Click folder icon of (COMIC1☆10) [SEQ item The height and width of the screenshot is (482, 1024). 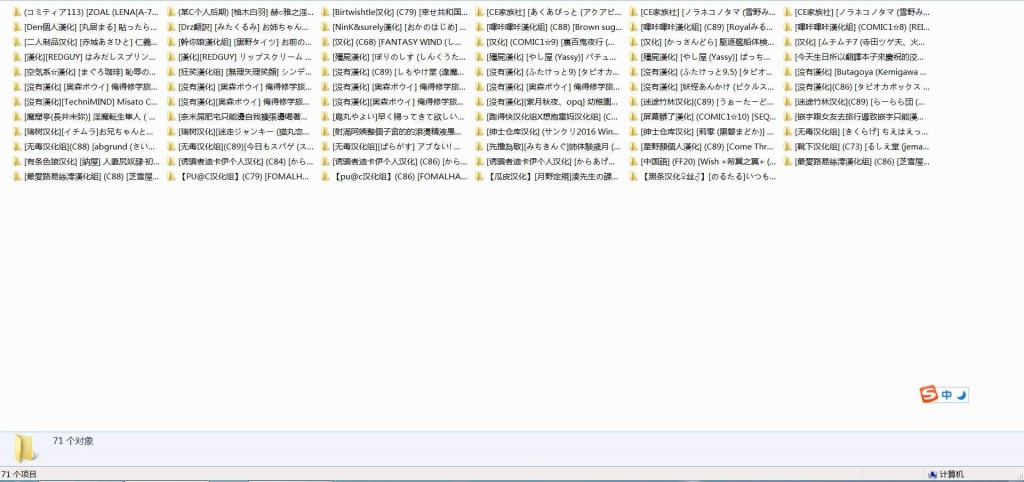(634, 117)
